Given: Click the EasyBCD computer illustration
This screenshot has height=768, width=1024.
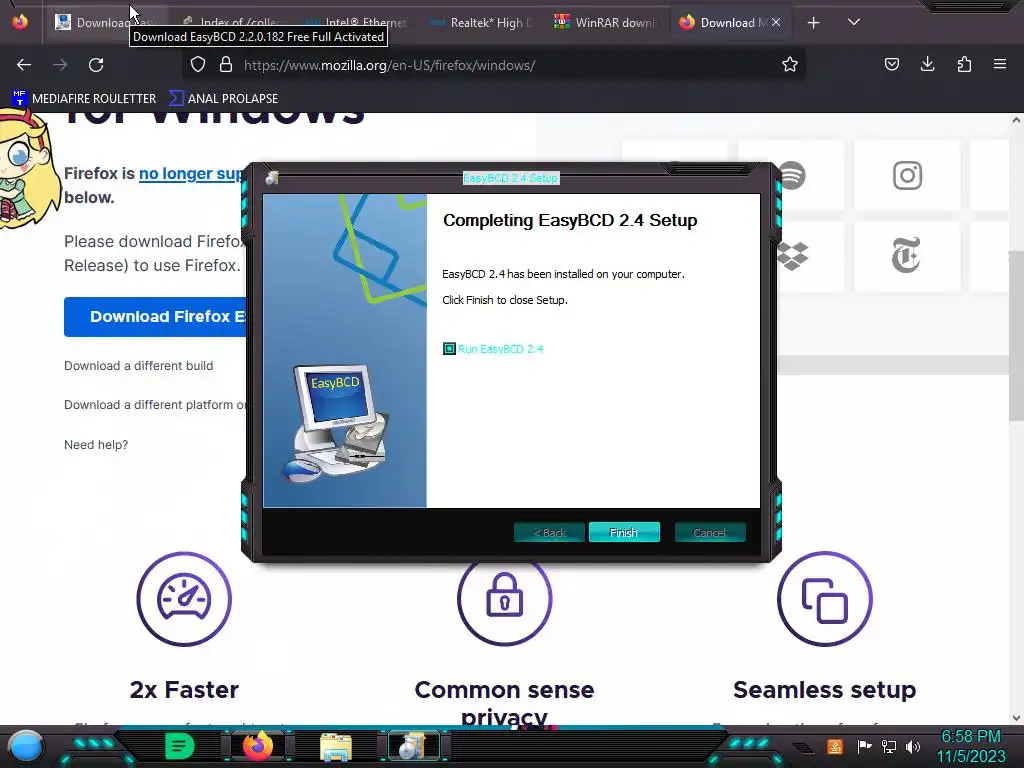Looking at the screenshot, I should click(336, 423).
